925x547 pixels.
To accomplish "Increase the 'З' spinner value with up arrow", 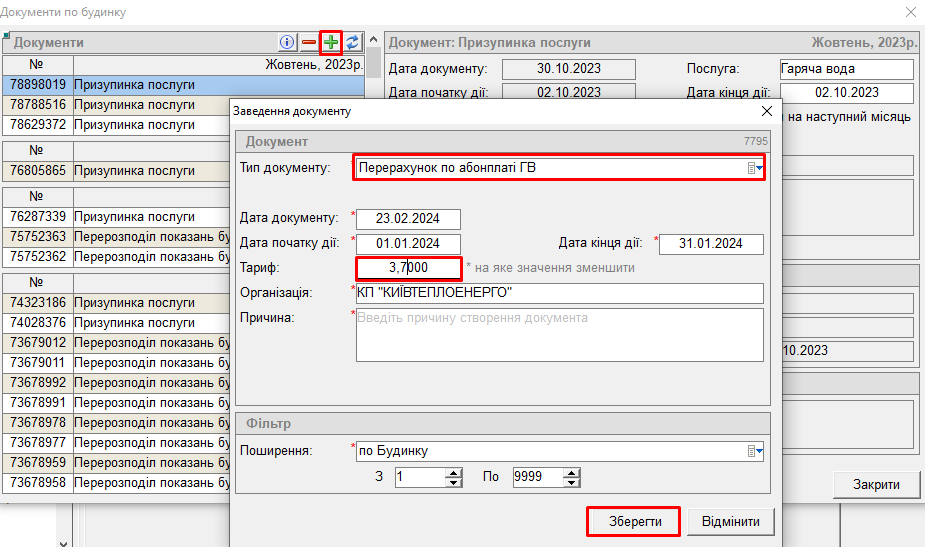I will 454,472.
